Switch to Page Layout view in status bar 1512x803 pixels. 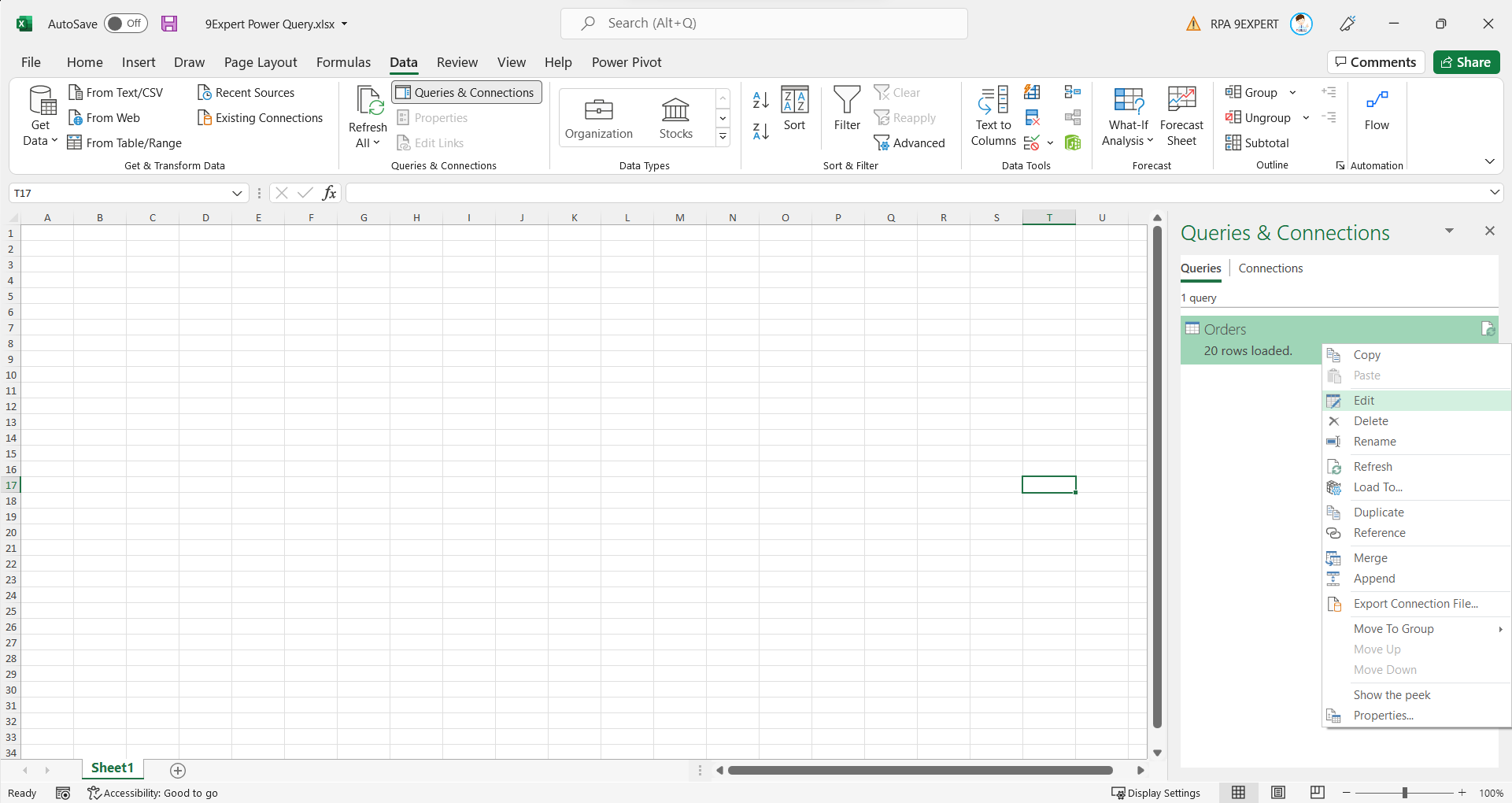(x=1277, y=793)
